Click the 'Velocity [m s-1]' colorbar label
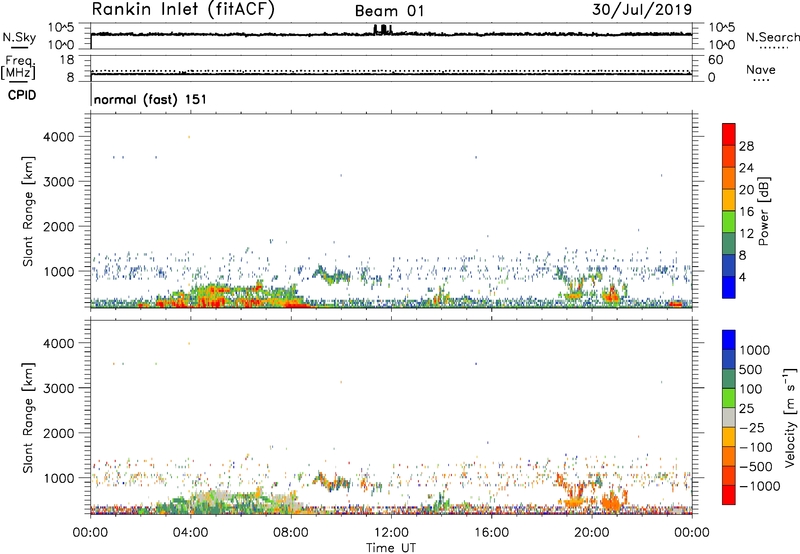This screenshot has height=554, width=800. (790, 417)
